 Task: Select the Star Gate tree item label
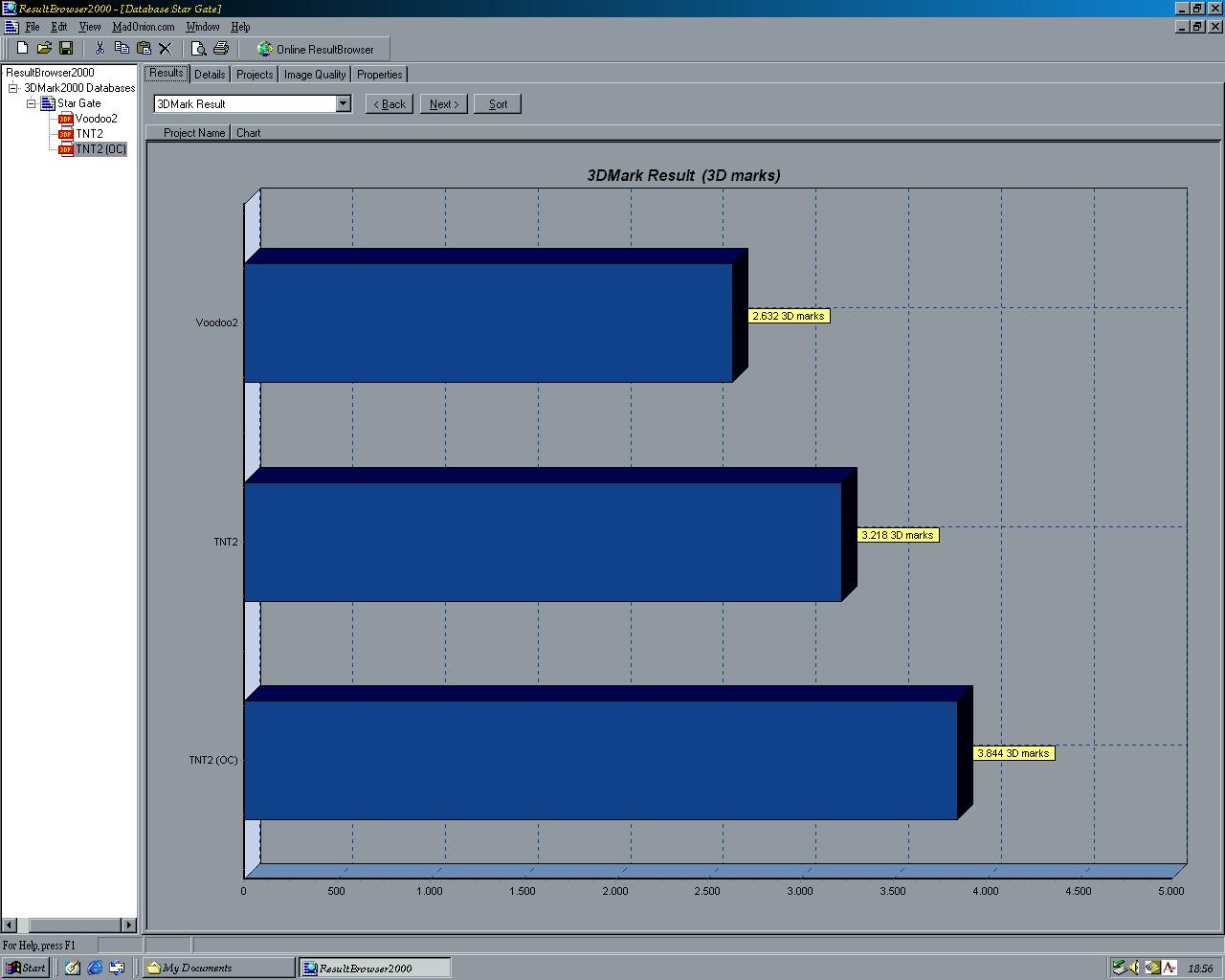pos(78,103)
